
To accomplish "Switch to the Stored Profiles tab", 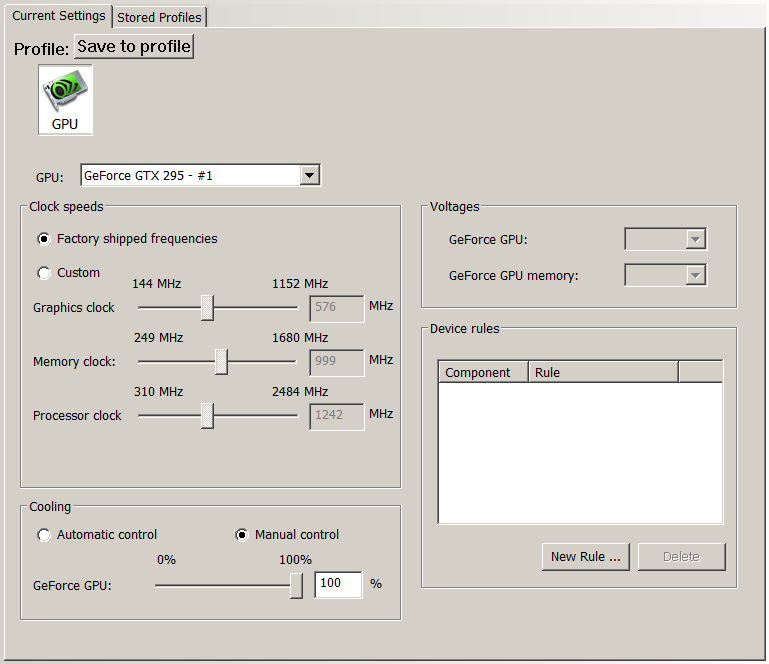I will click(x=159, y=17).
